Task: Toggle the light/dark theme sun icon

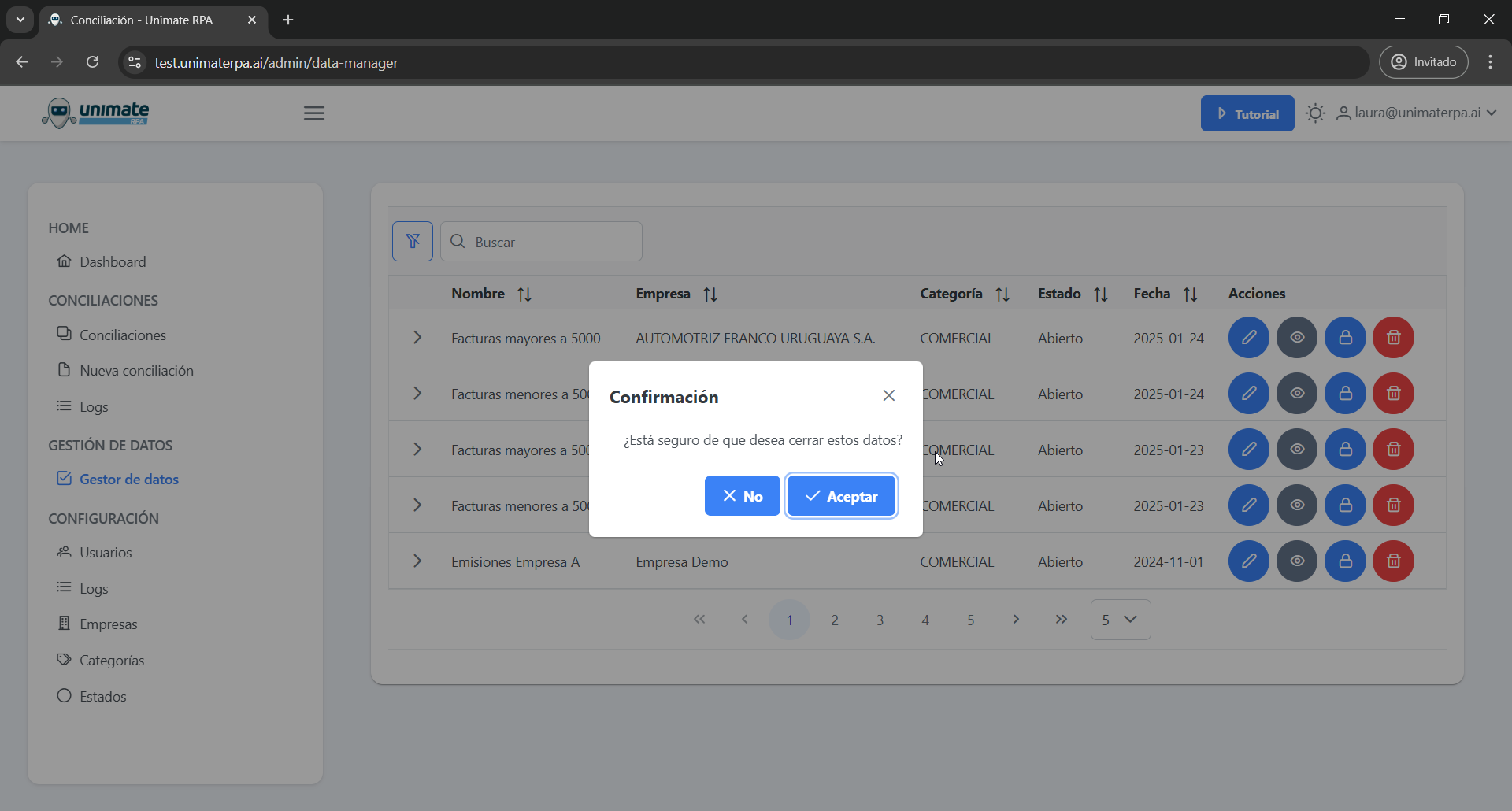Action: point(1315,113)
